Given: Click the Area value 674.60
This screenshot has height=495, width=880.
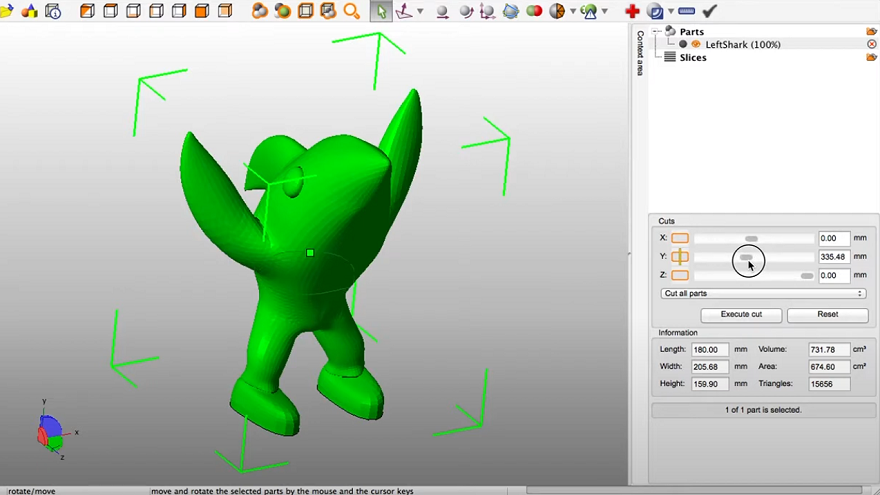Looking at the screenshot, I should point(829,366).
